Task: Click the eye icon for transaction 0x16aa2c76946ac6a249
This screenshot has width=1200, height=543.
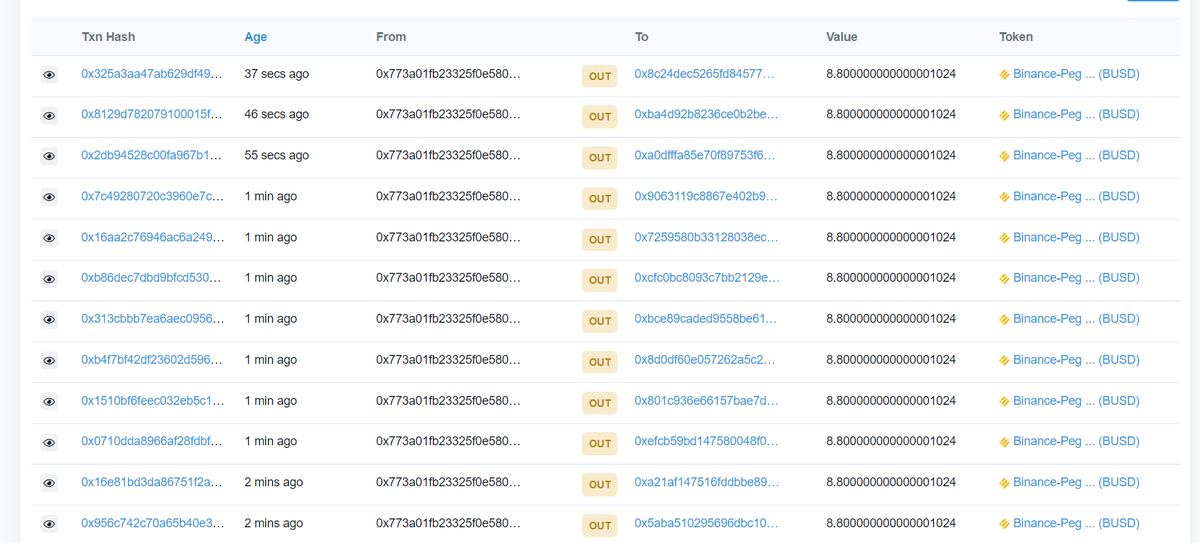Action: point(49,239)
